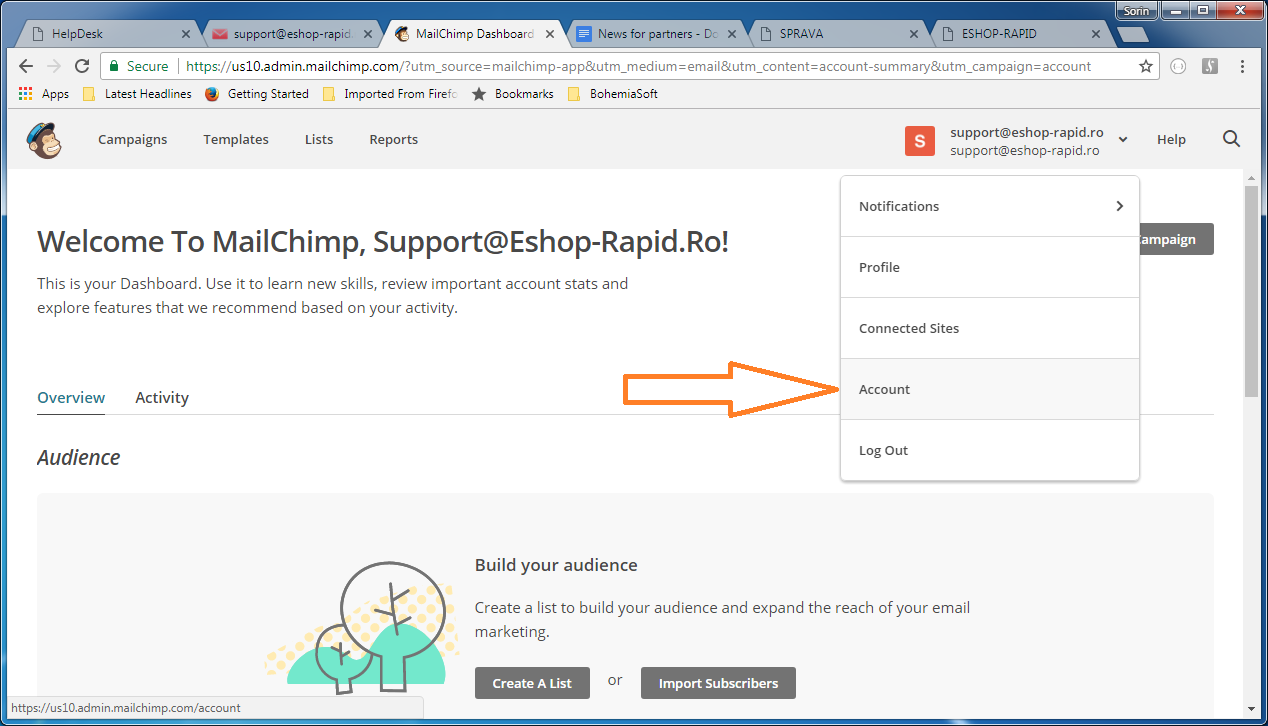The image size is (1268, 726).
Task: Open the BohemiaSoft bookmark folder
Action: coord(613,94)
